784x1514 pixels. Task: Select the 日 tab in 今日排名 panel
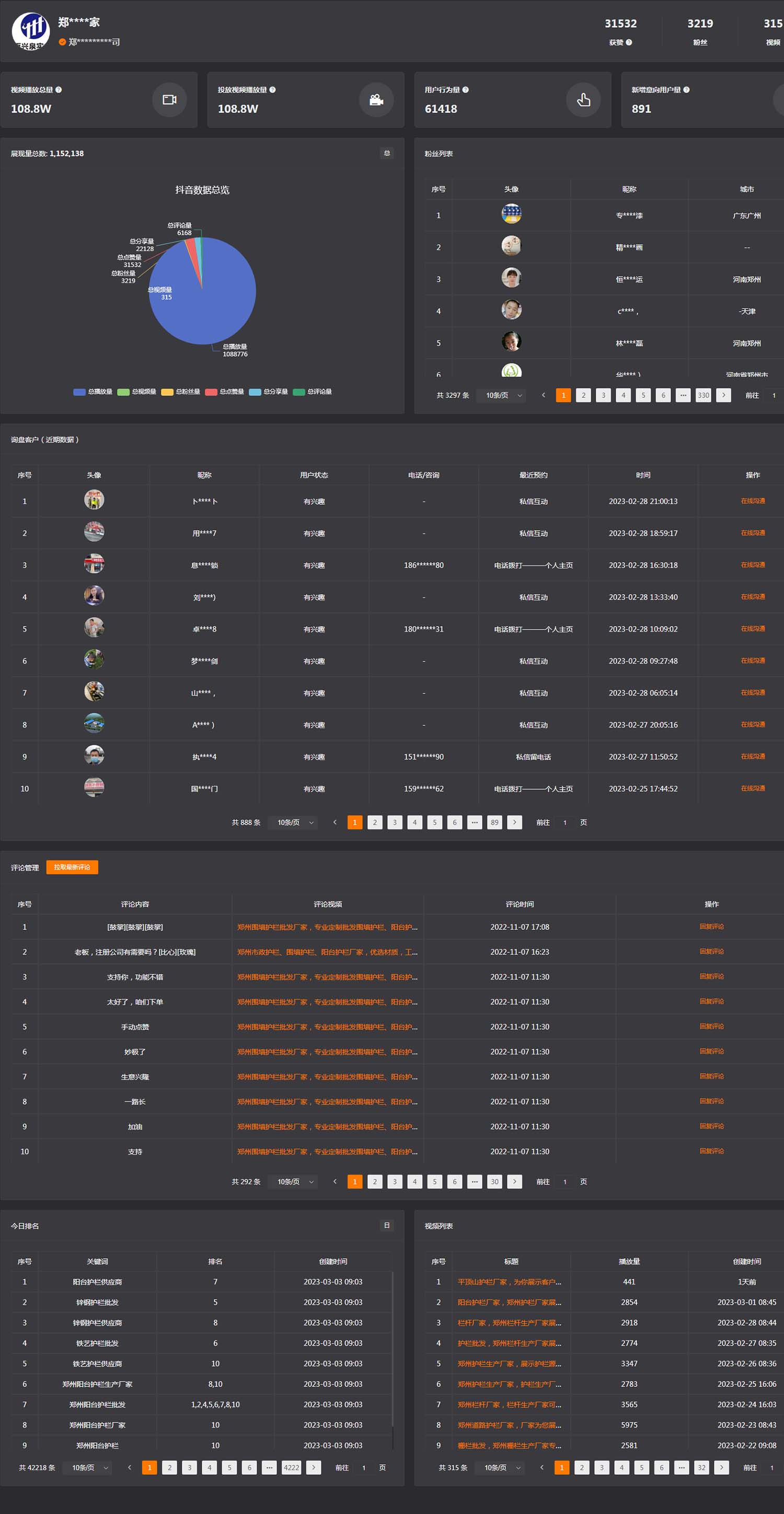(386, 1225)
